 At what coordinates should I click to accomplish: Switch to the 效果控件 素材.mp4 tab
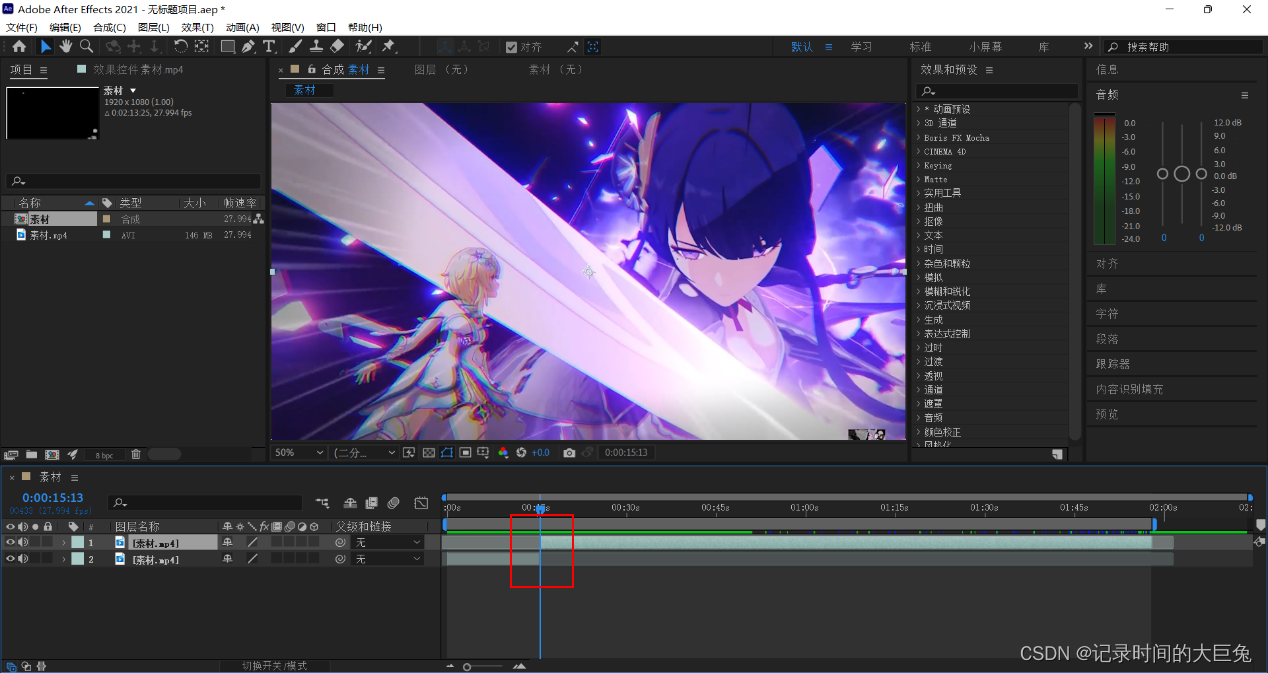point(138,70)
